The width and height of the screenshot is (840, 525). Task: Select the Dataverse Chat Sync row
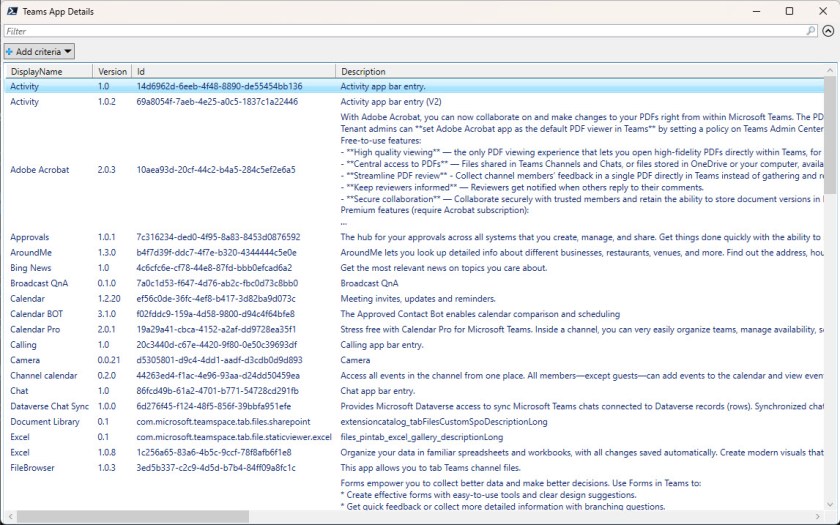coord(414,407)
